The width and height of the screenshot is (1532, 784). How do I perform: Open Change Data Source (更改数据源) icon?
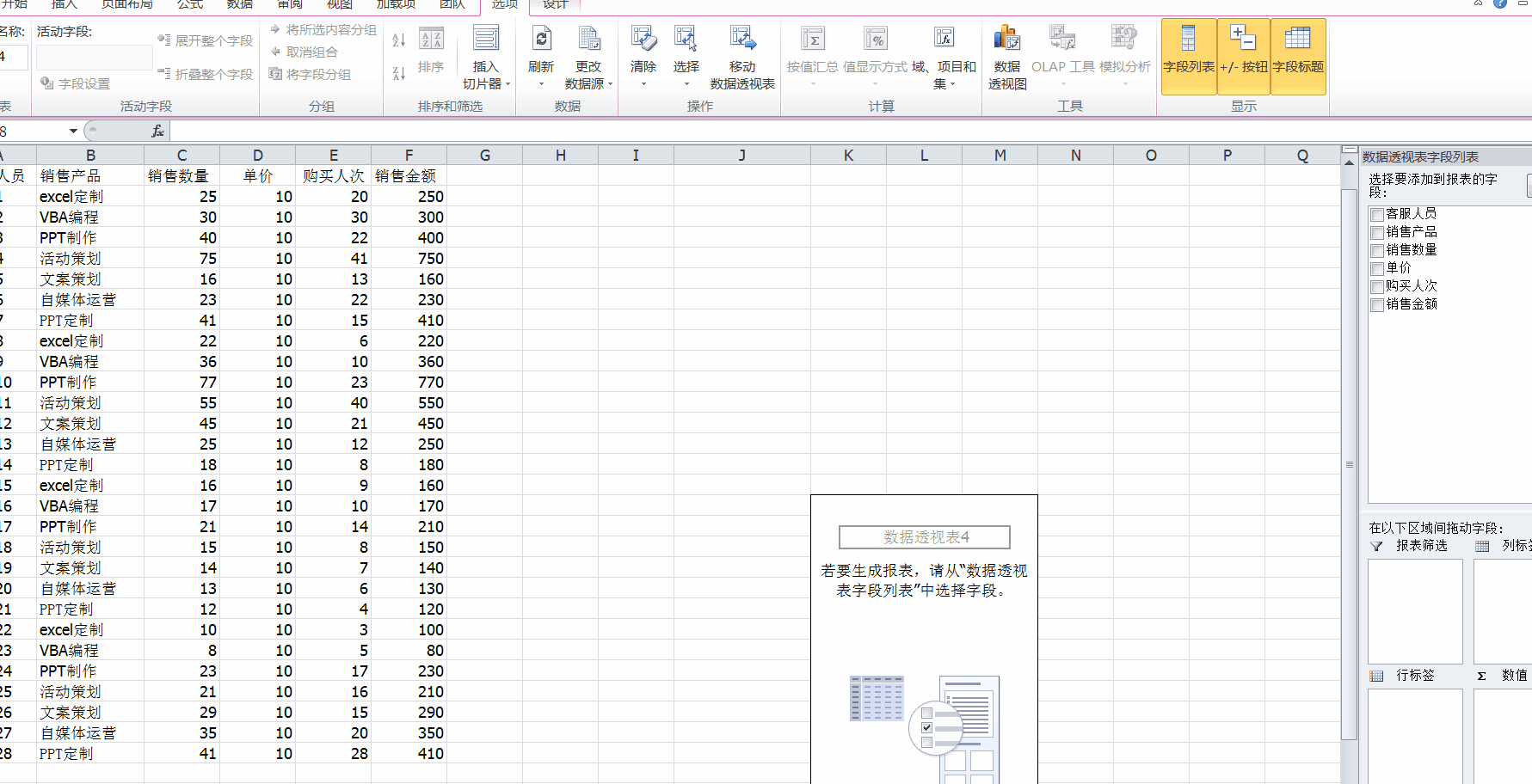588,40
